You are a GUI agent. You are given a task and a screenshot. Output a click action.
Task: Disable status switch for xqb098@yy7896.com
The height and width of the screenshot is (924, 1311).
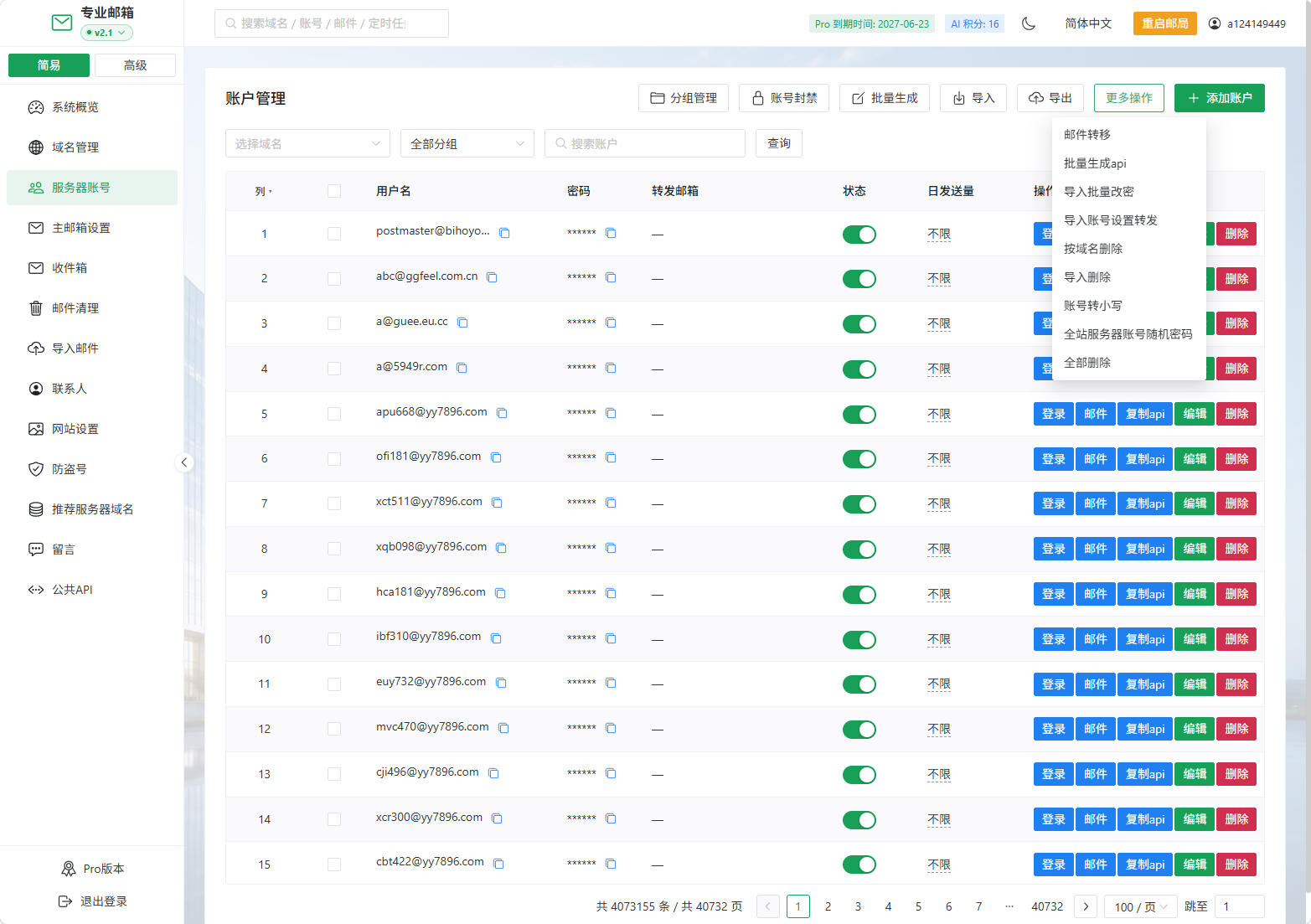click(859, 550)
